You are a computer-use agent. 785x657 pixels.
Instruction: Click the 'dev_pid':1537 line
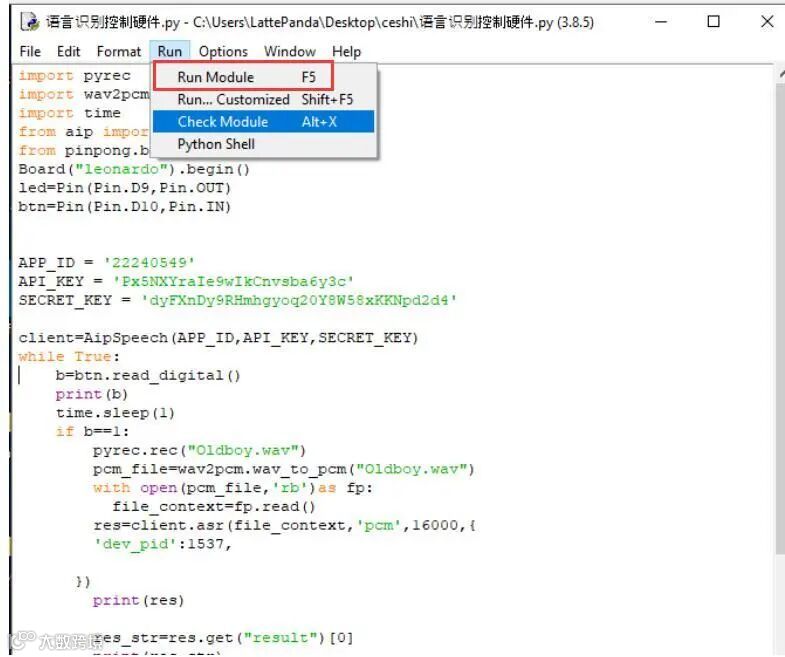[163, 544]
